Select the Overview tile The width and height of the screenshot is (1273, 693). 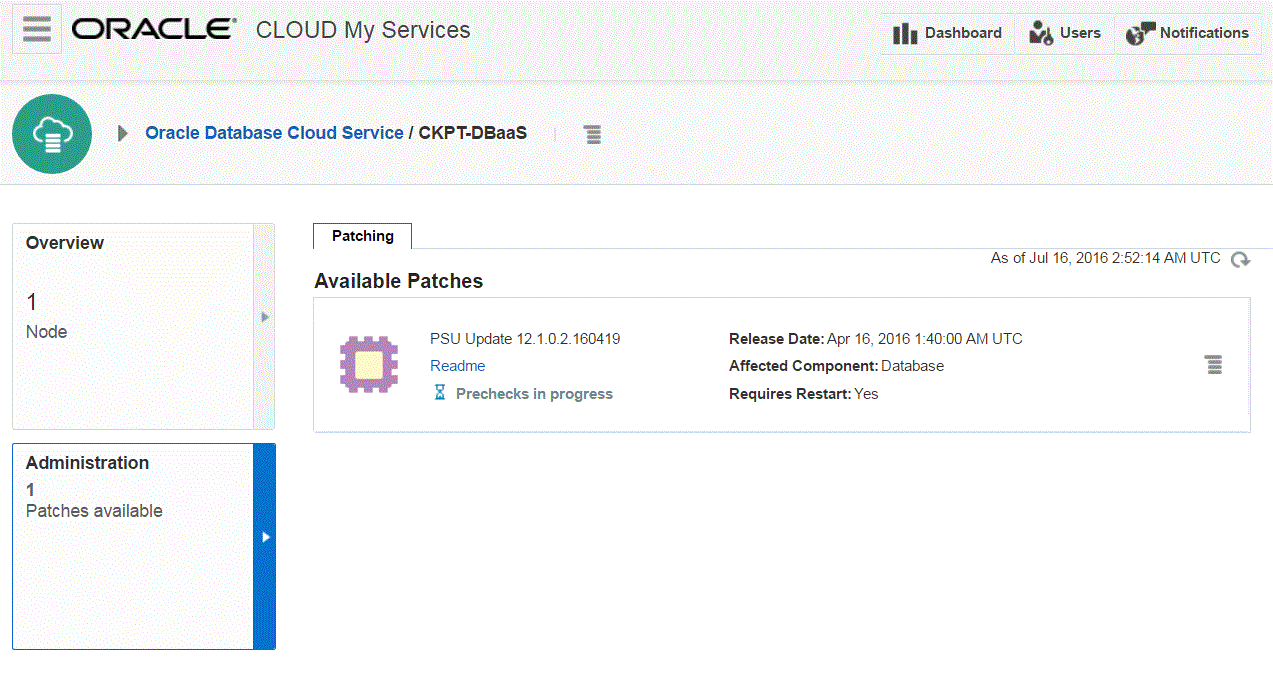click(133, 326)
